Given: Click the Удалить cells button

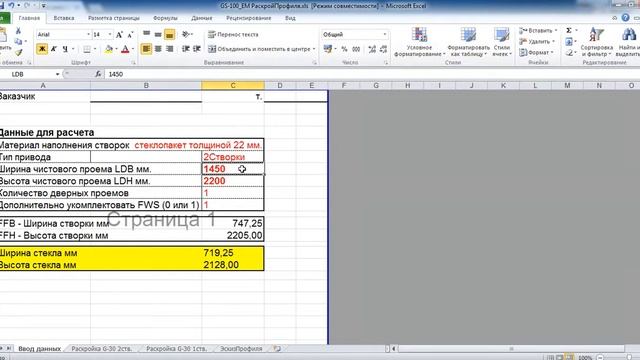Looking at the screenshot, I should 537,42.
